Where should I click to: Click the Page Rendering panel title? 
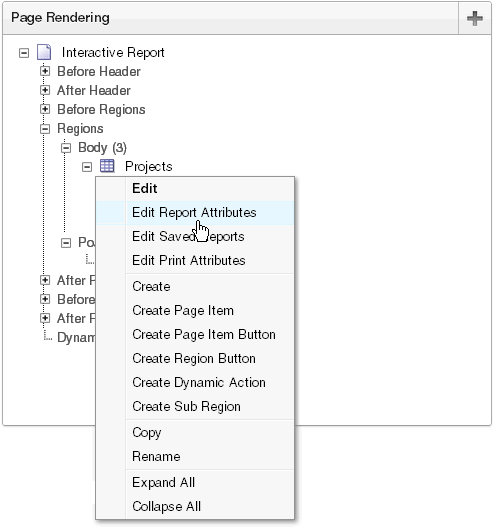click(60, 17)
